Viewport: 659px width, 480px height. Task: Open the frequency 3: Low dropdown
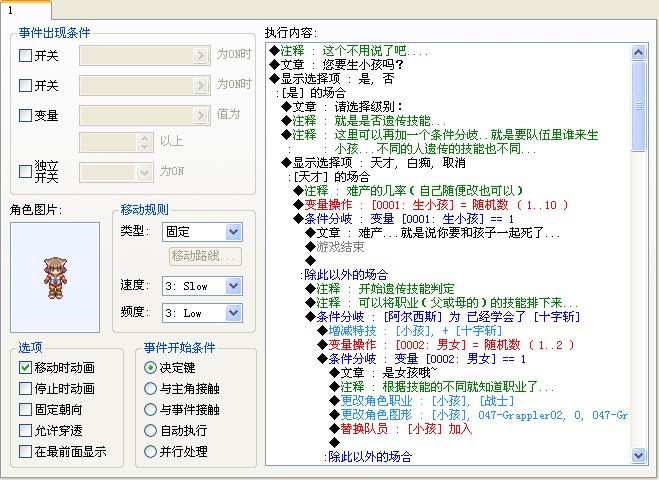click(233, 313)
